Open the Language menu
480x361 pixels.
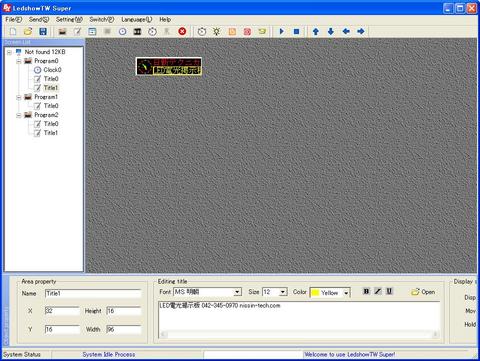pyautogui.click(x=137, y=20)
